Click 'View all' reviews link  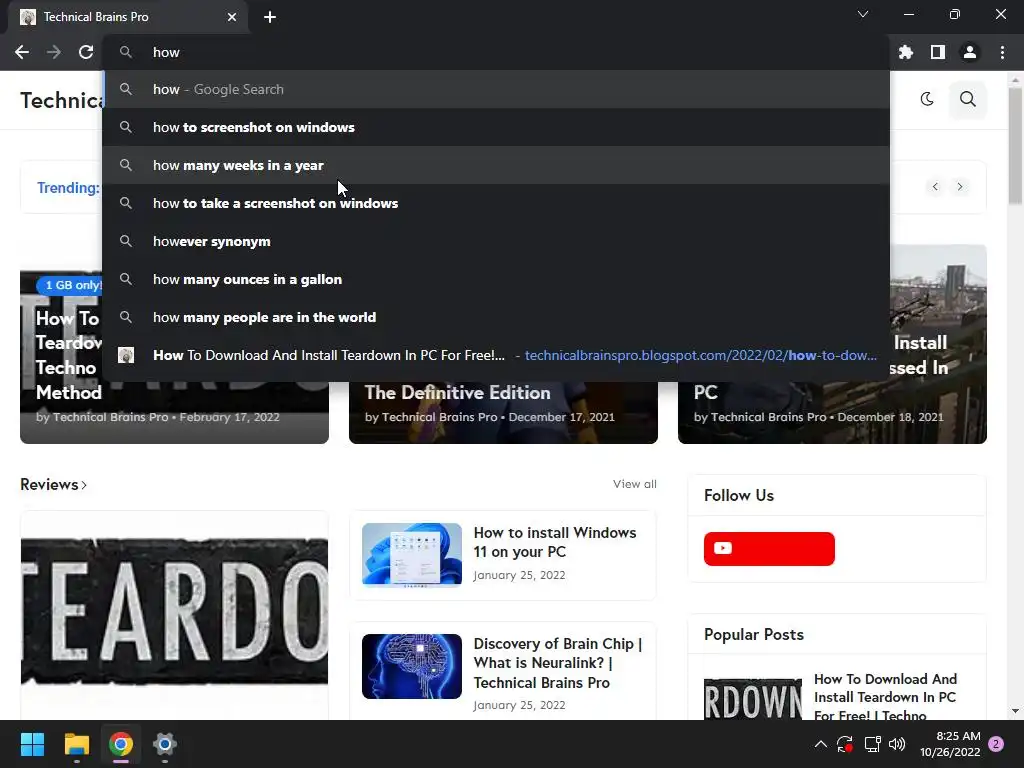coord(635,484)
